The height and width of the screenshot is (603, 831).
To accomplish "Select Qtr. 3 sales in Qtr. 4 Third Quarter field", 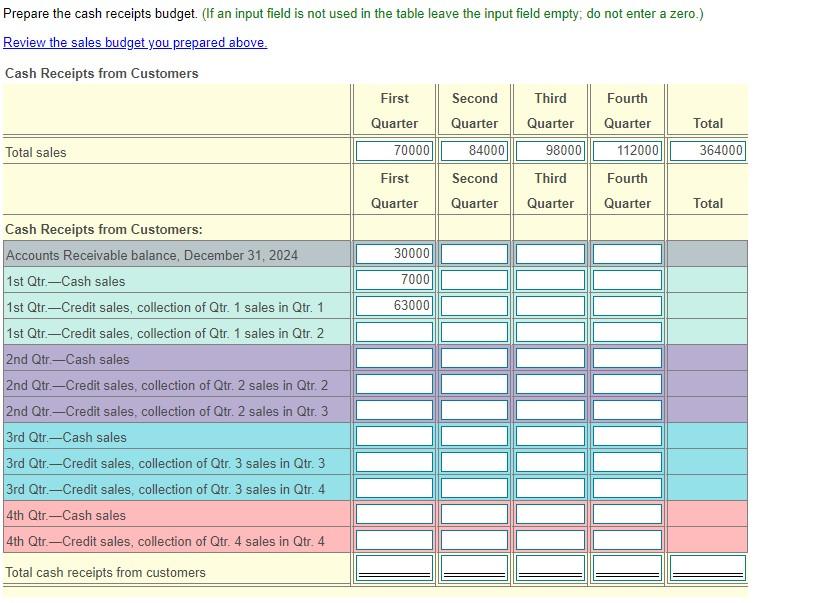I will pos(550,488).
